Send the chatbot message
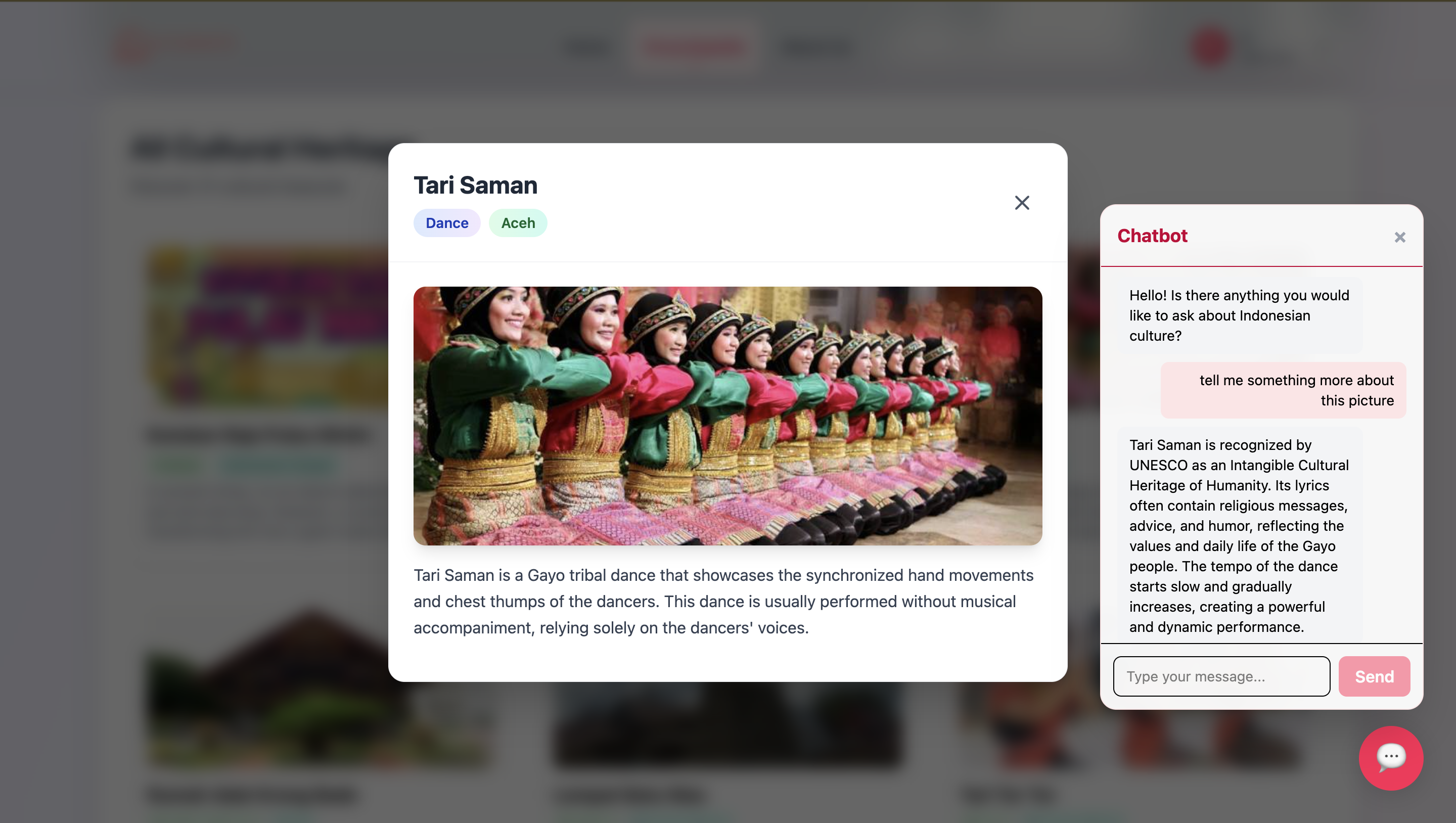Image resolution: width=1456 pixels, height=823 pixels. point(1374,676)
